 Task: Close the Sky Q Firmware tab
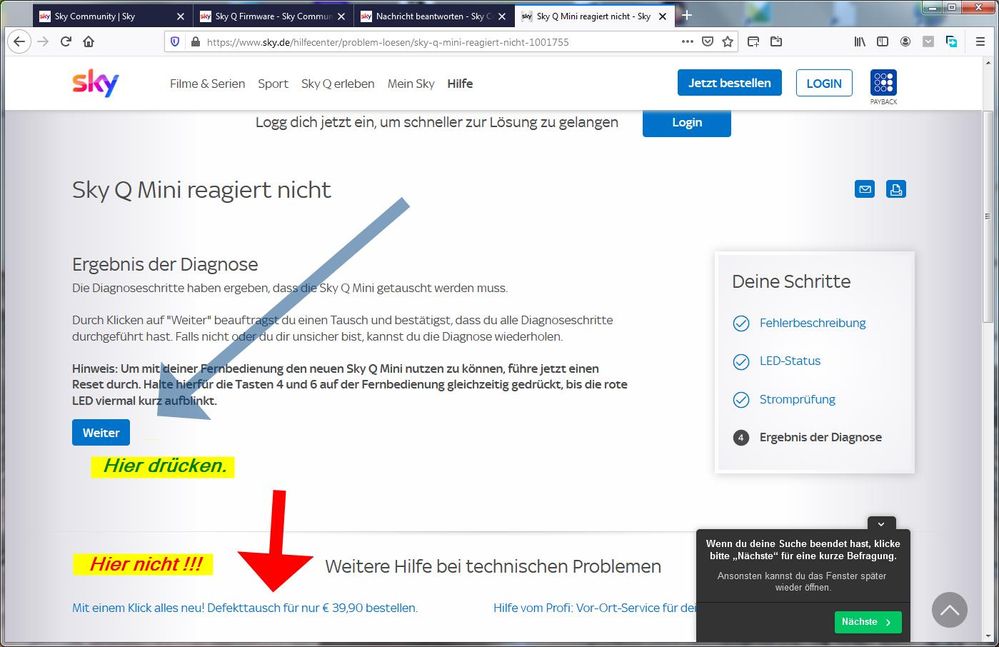click(341, 17)
